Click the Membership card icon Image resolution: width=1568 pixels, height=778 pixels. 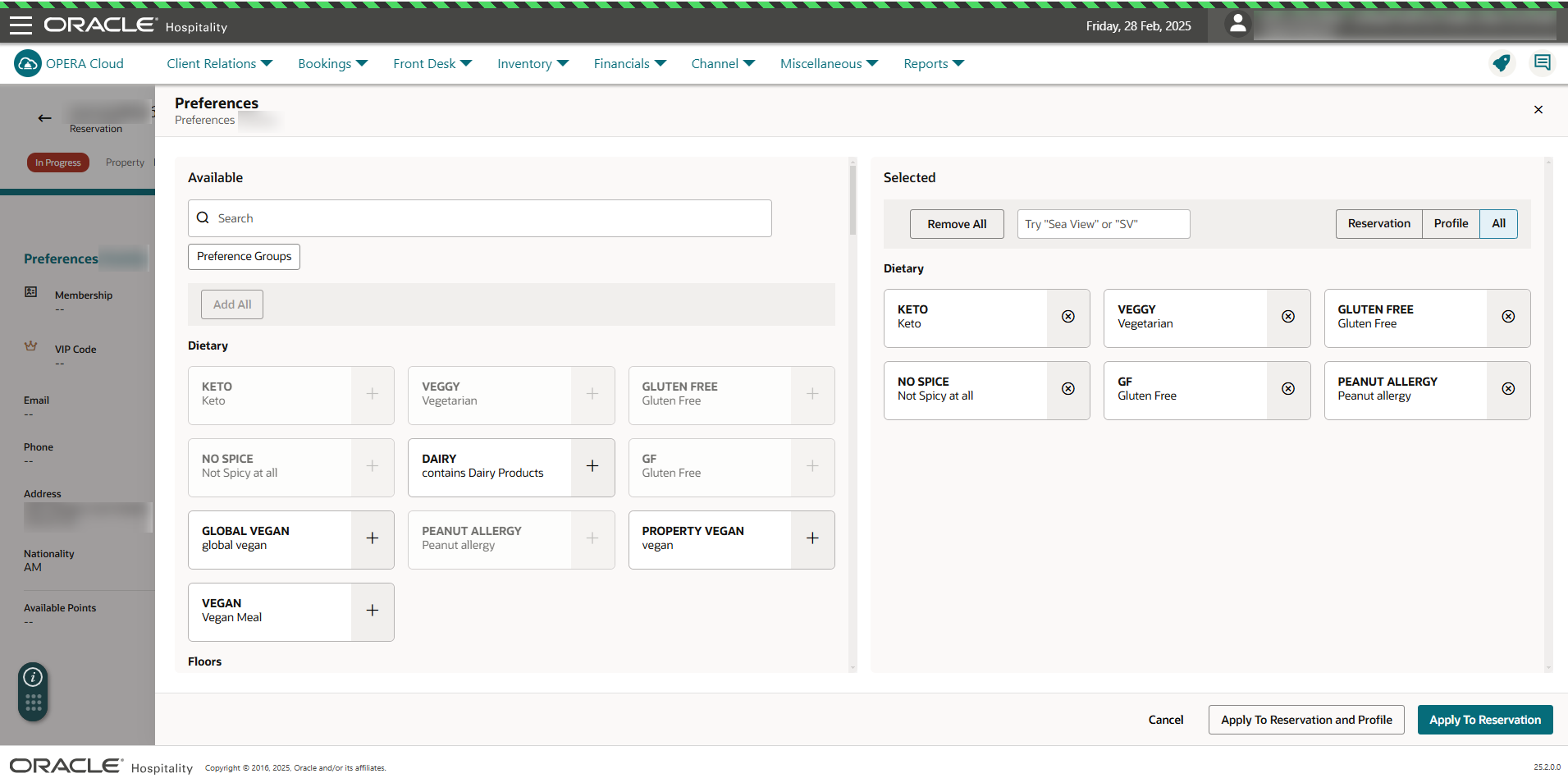click(31, 291)
